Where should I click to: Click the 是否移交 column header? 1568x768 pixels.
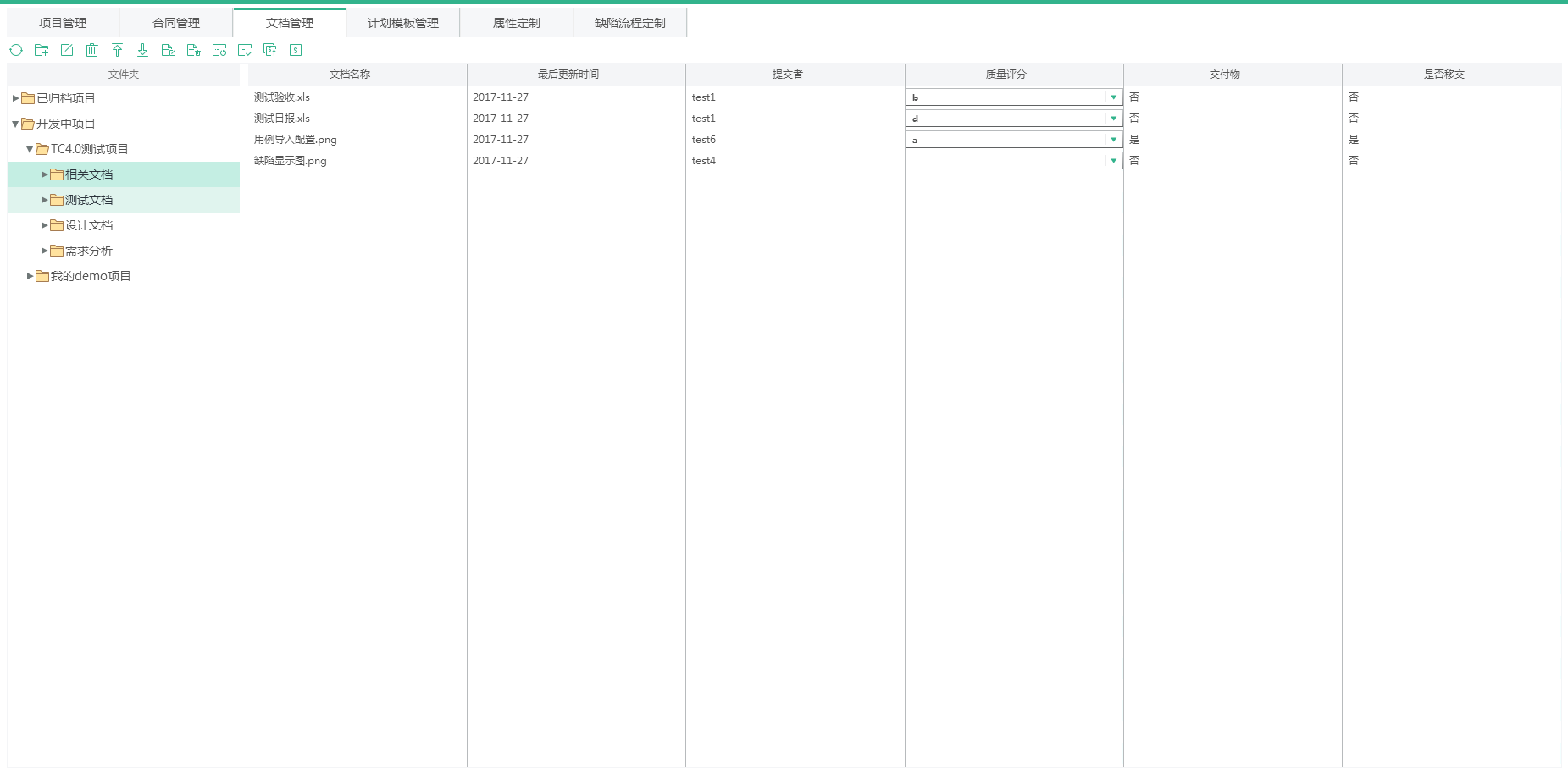[1452, 75]
